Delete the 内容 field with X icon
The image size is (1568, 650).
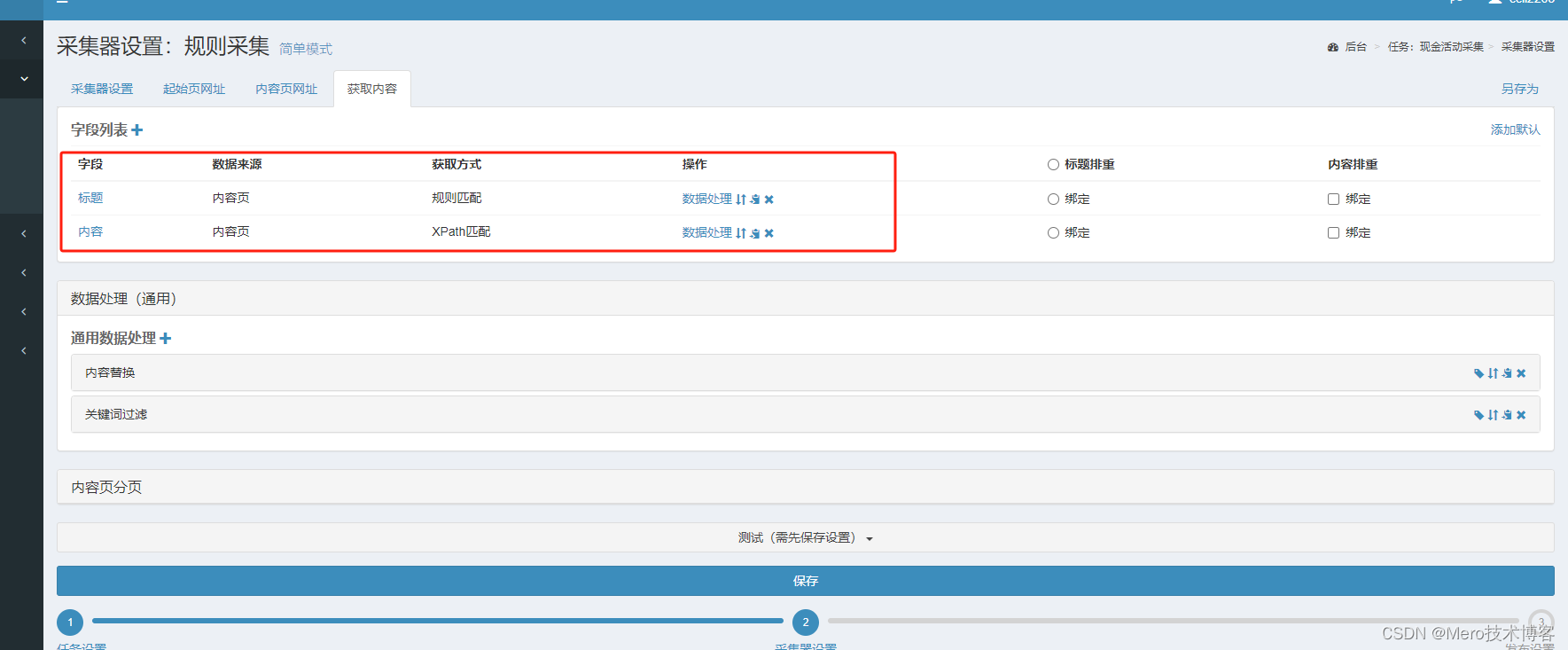click(x=769, y=233)
